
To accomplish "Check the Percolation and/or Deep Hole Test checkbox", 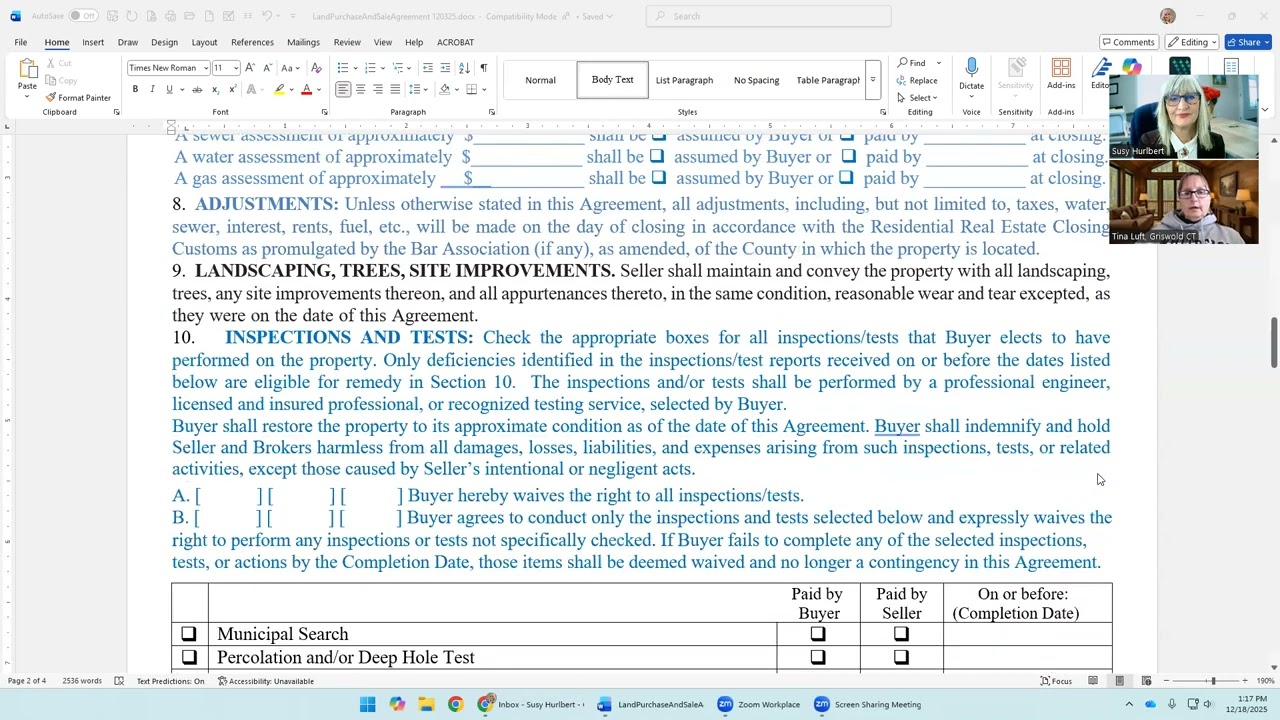I will pyautogui.click(x=189, y=657).
